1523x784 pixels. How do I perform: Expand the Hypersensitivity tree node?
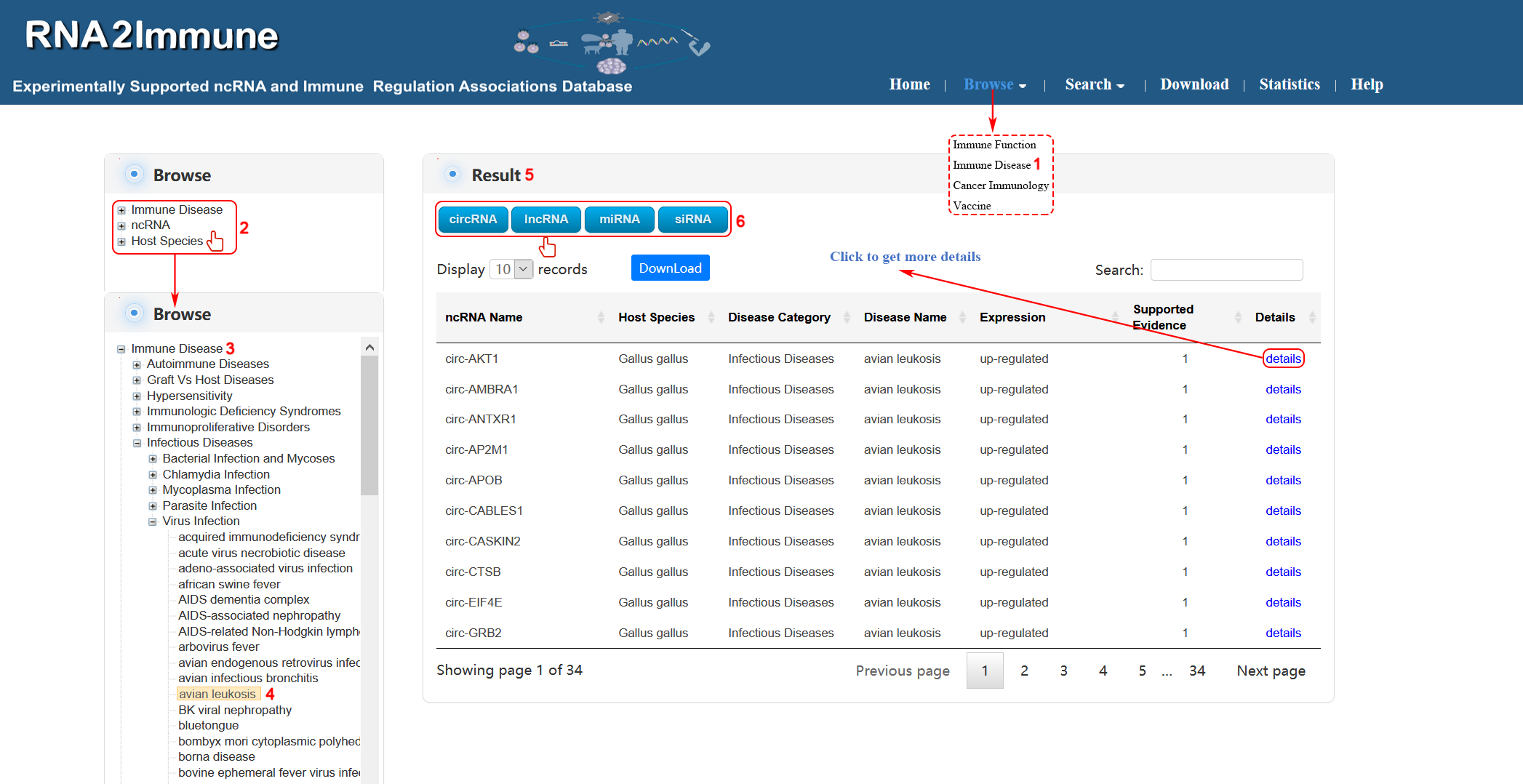pyautogui.click(x=137, y=396)
